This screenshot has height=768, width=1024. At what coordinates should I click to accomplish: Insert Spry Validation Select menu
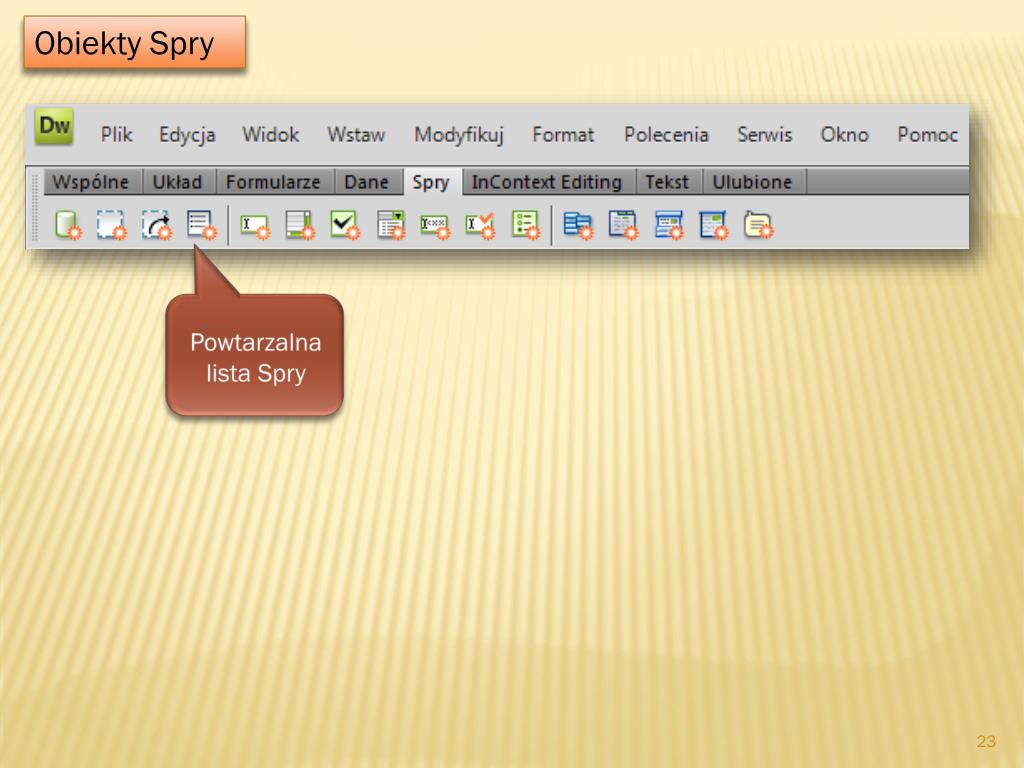pos(391,225)
